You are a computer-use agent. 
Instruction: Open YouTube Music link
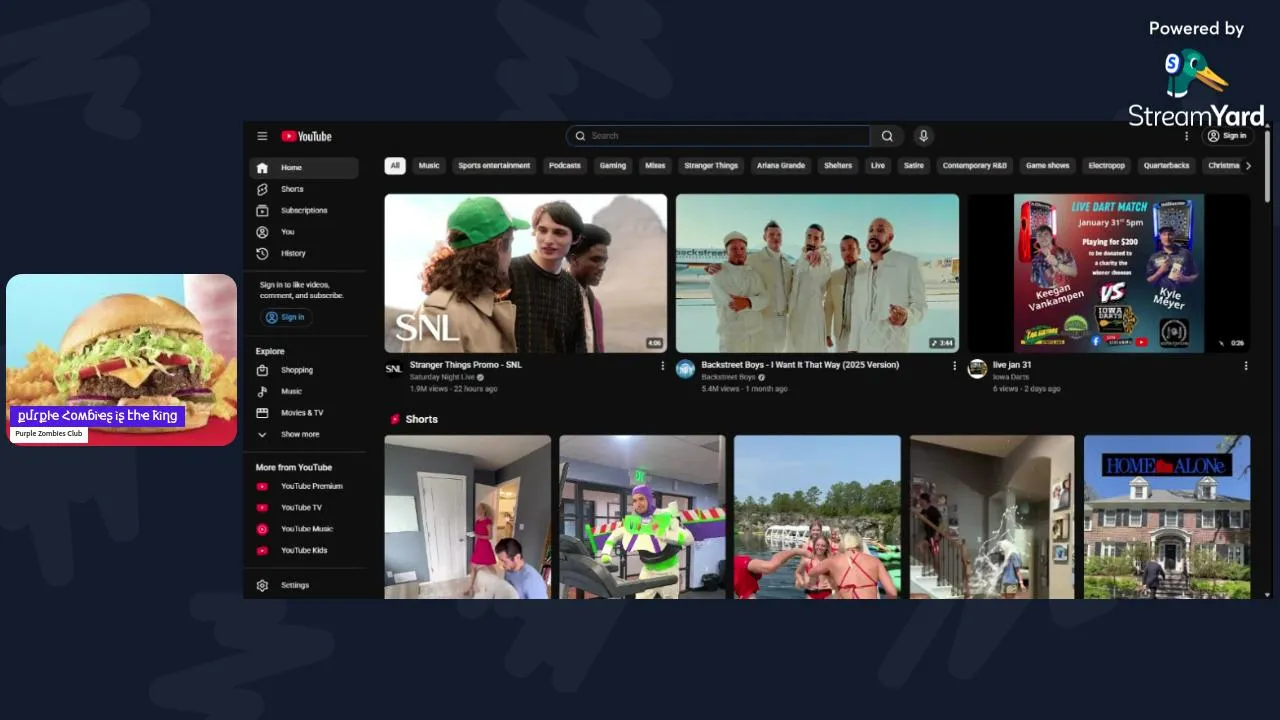click(x=304, y=529)
